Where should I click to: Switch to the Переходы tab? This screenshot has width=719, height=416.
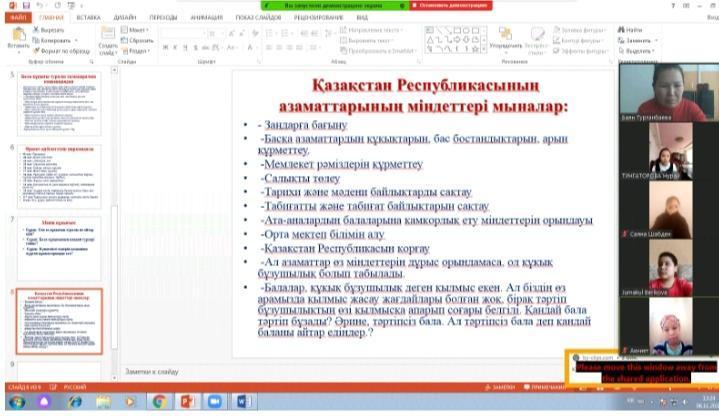163,17
